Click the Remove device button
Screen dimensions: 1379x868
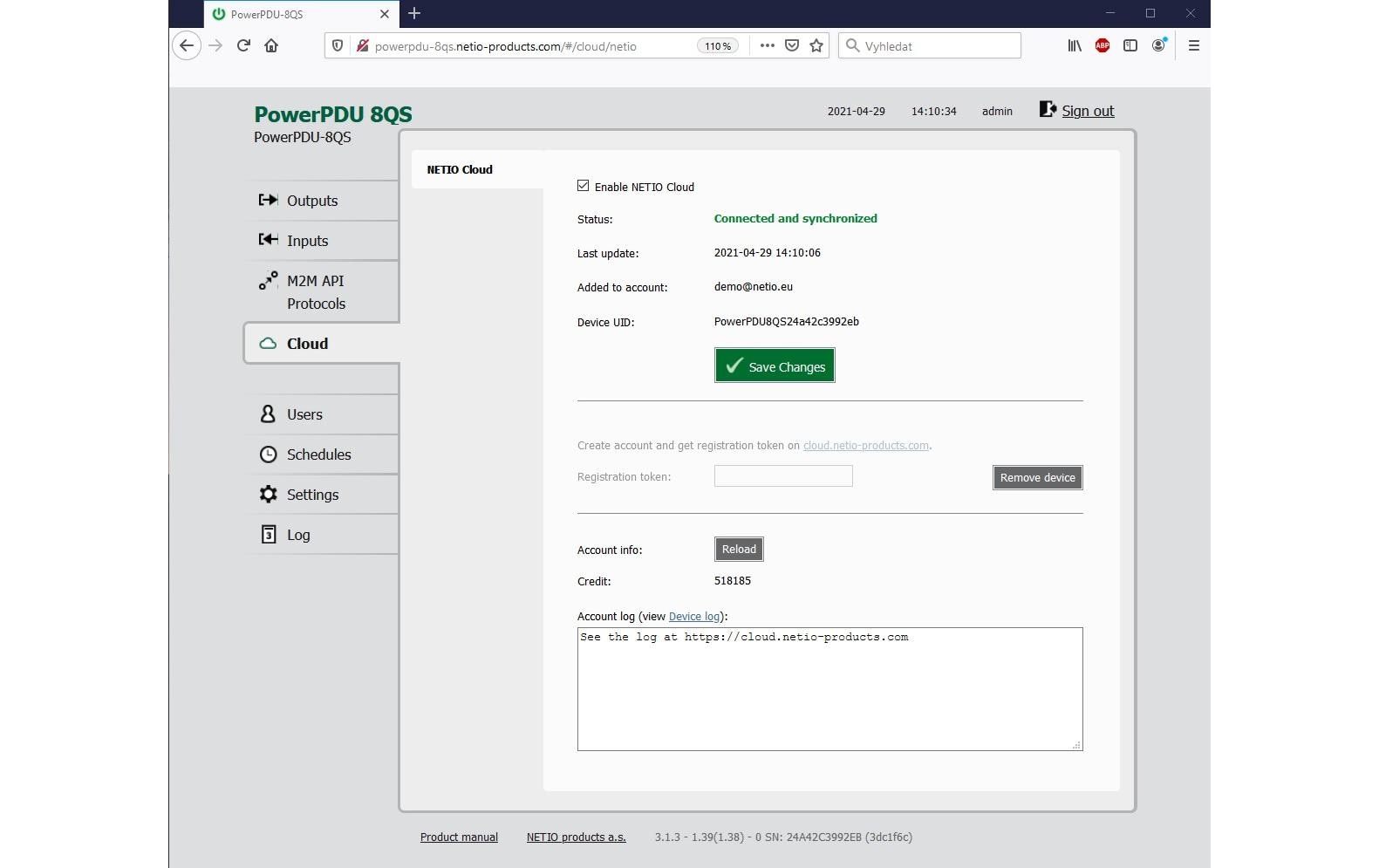1037,477
